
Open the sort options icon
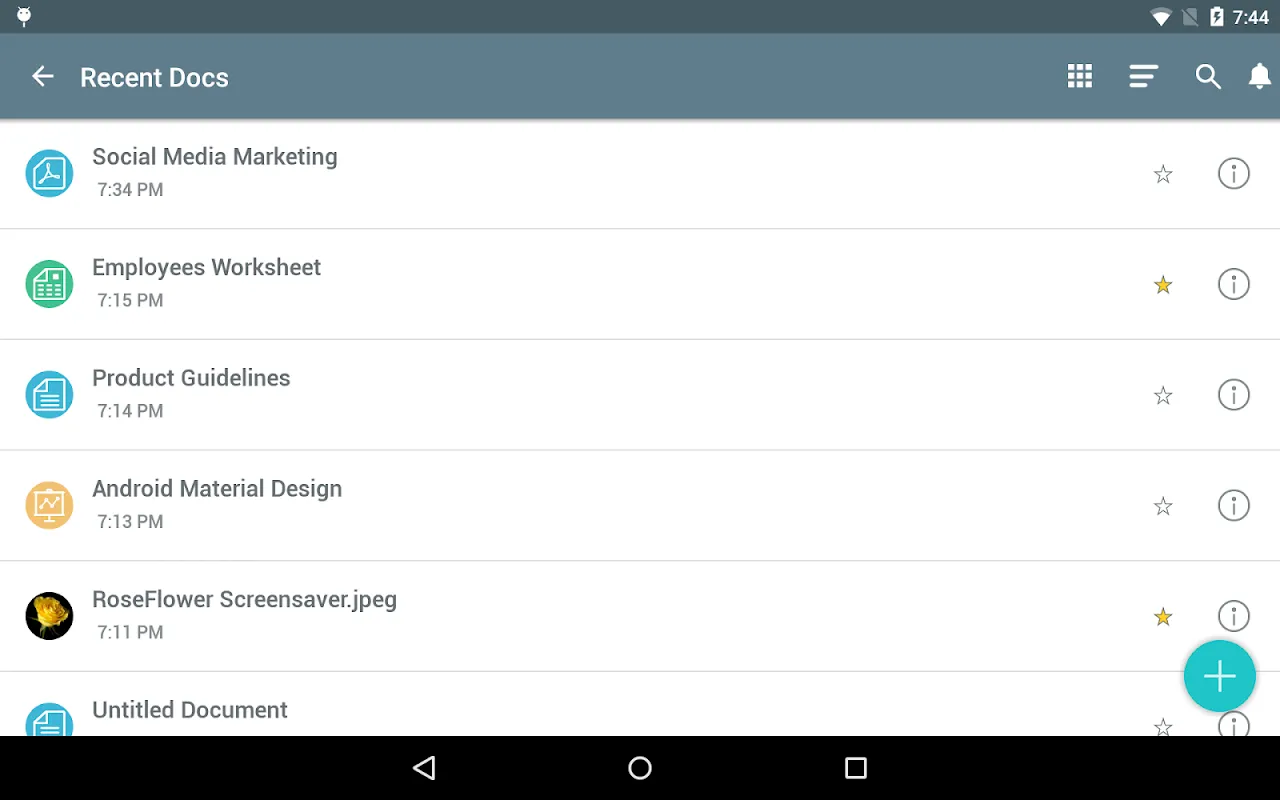click(x=1143, y=77)
